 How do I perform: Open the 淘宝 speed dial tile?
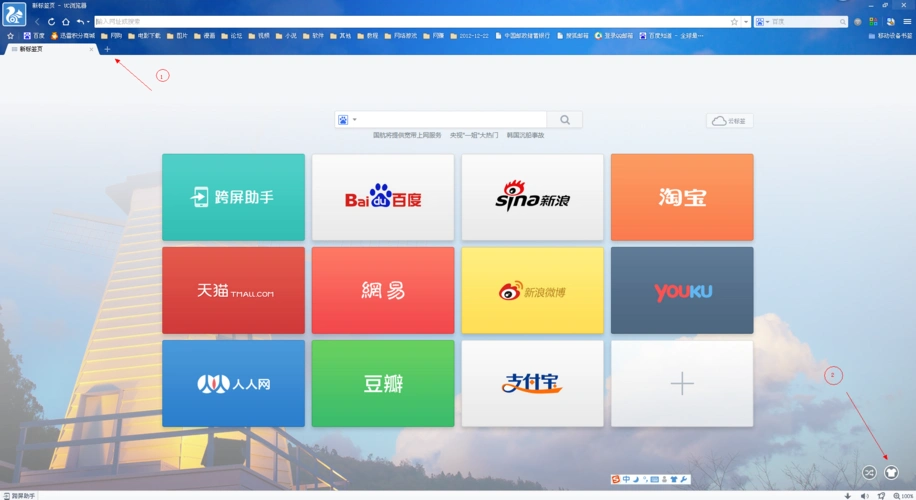[682, 197]
